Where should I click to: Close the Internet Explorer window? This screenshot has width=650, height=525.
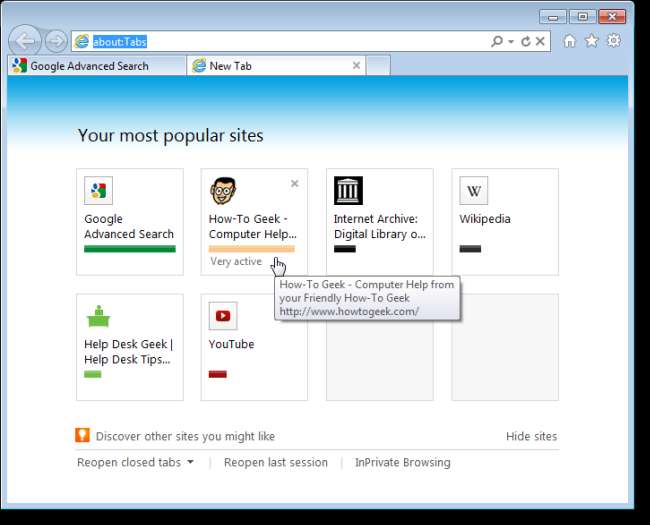[x=612, y=17]
